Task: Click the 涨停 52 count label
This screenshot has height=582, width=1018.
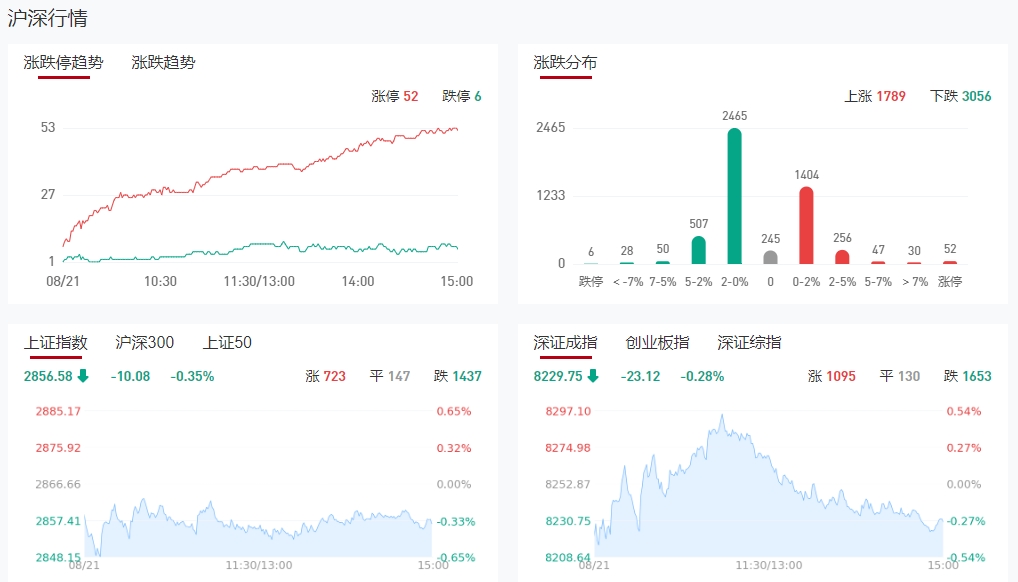Action: pyautogui.click(x=395, y=97)
